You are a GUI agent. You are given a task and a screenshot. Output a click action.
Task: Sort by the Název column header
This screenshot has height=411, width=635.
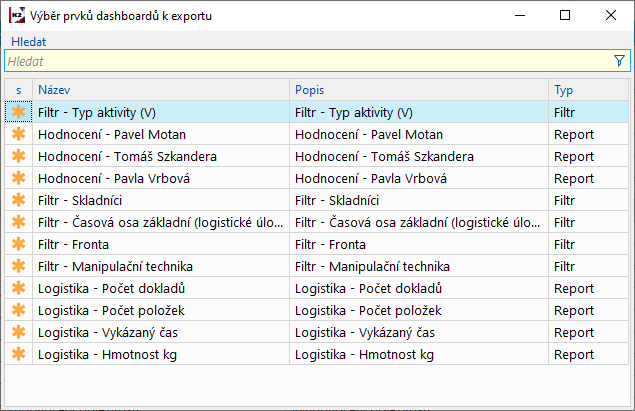tap(160, 90)
